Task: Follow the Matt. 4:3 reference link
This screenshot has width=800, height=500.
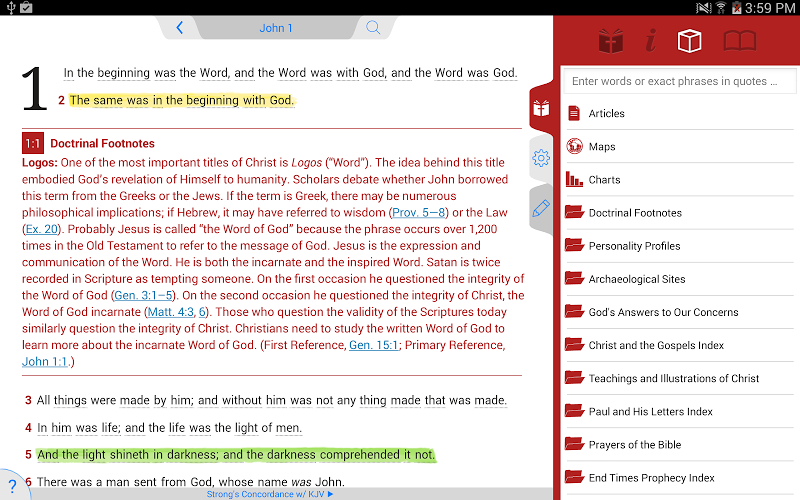Action: tap(170, 312)
